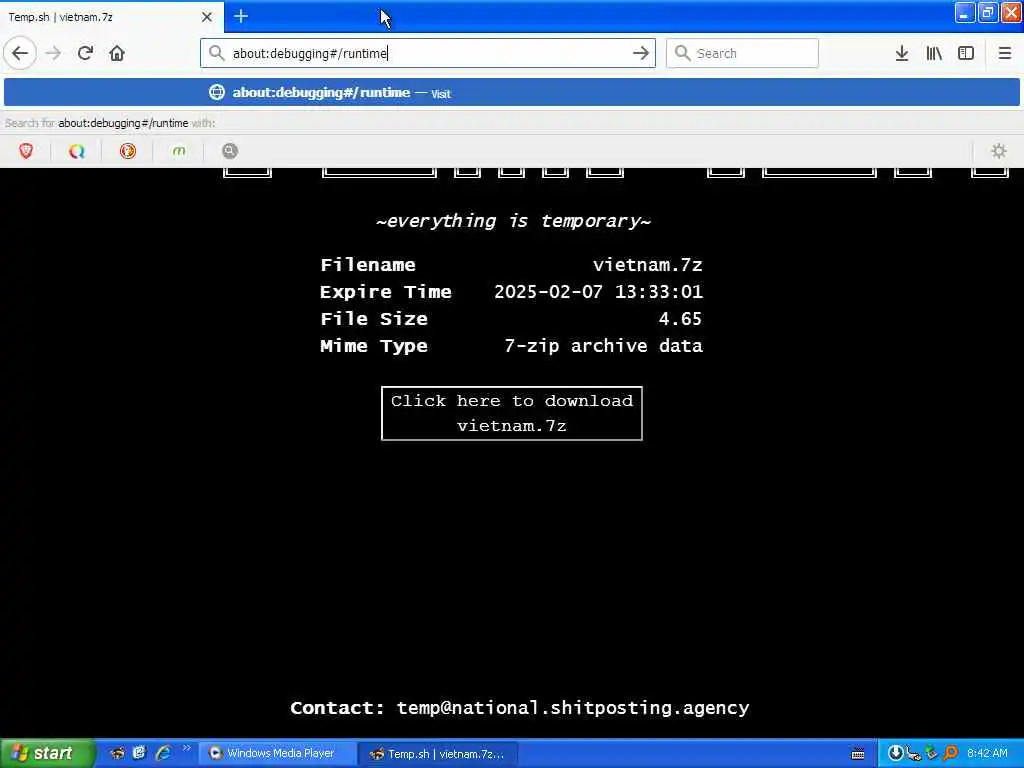Switch to Temp.sh taskbar window button
The width and height of the screenshot is (1024, 768).
coord(438,754)
